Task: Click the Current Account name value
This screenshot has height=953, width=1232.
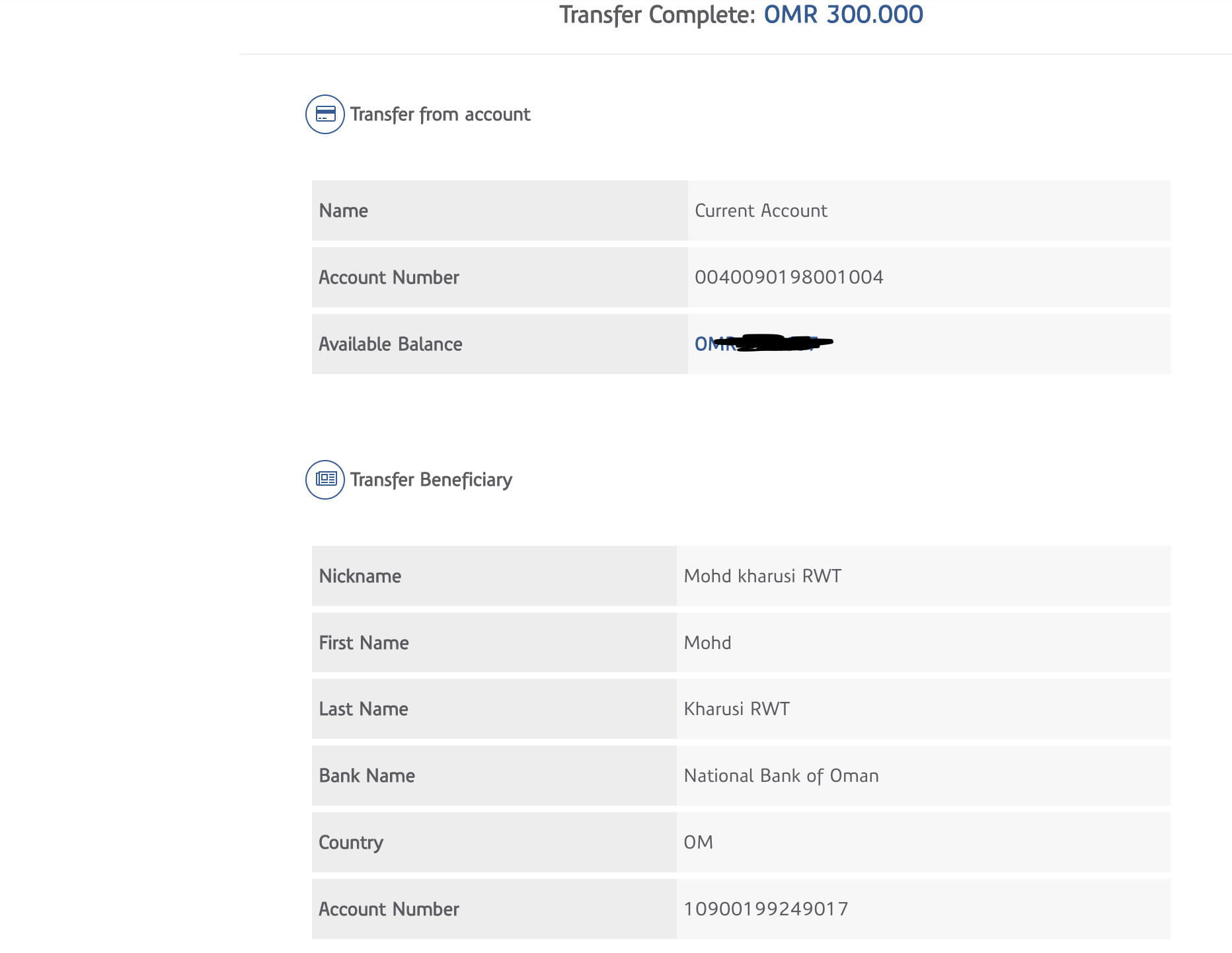Action: point(761,211)
